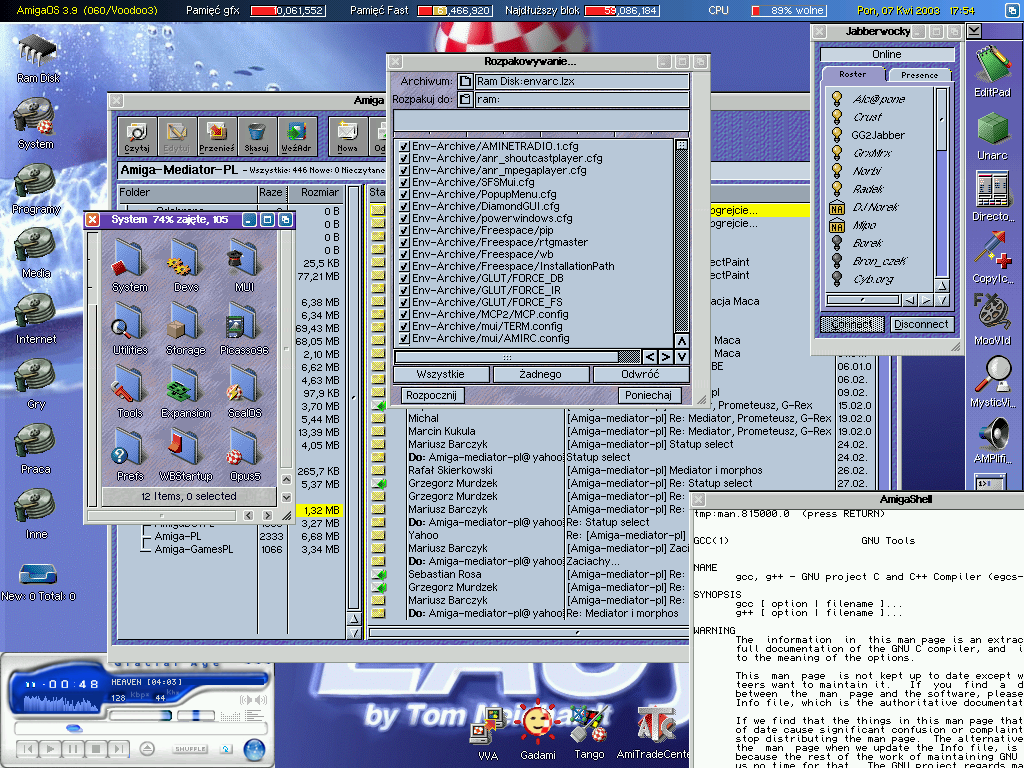Click up arrow of archive file list
The width and height of the screenshot is (1024, 768).
point(681,341)
